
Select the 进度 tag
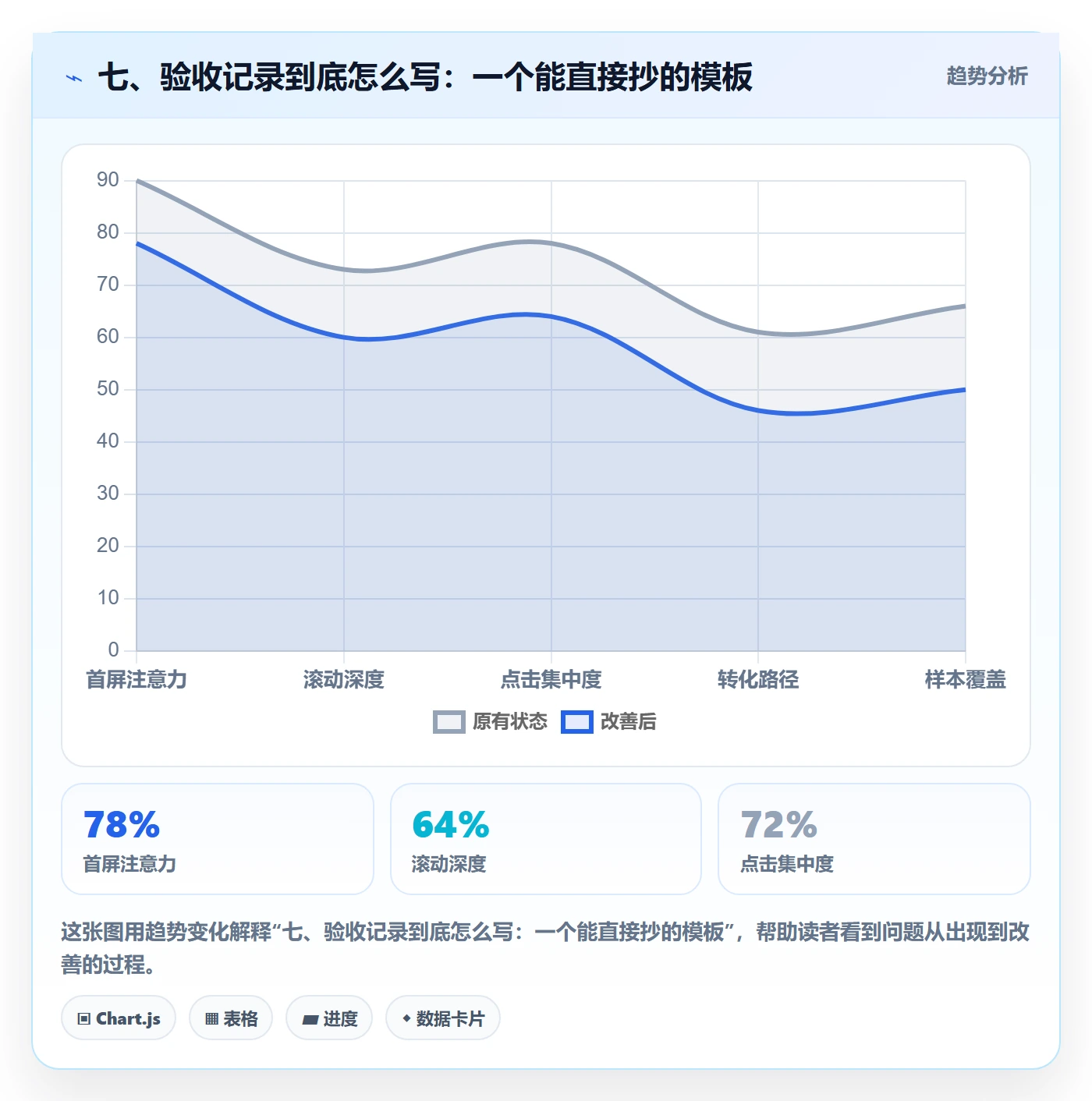click(329, 1018)
